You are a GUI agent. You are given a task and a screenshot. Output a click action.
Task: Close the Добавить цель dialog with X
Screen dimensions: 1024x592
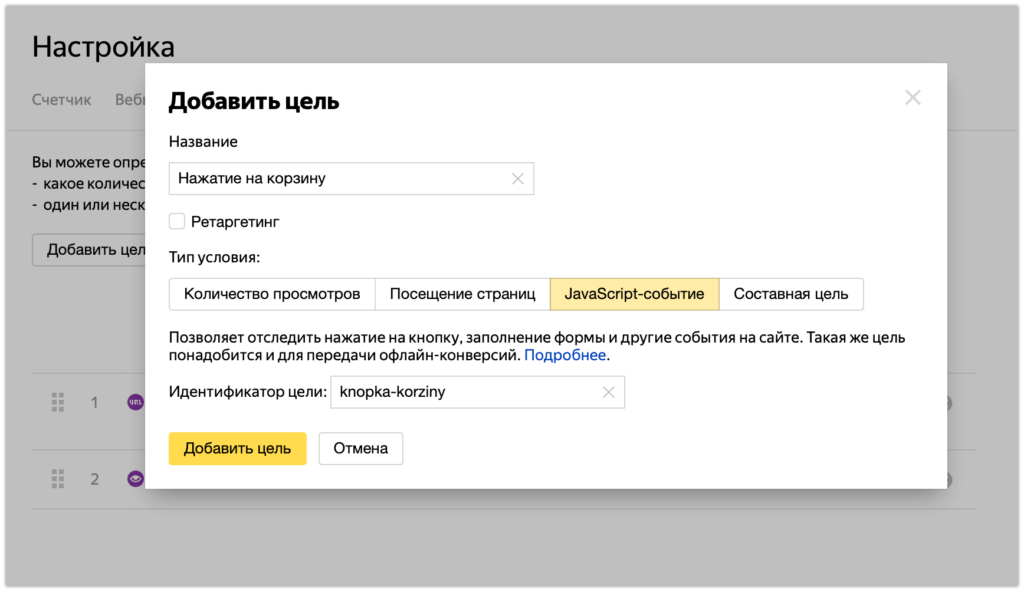click(912, 98)
